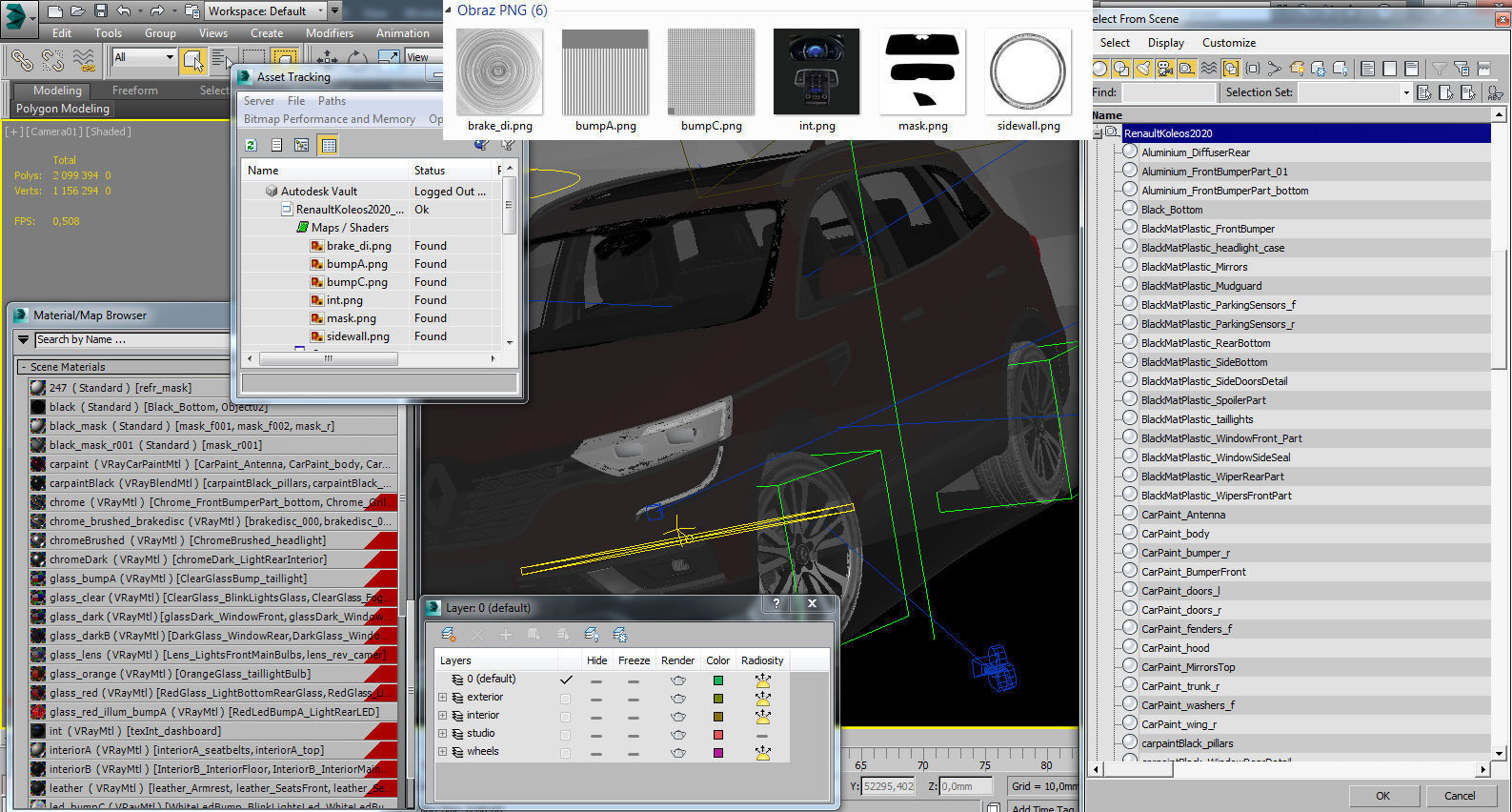Toggle Display Shapes filter in Select From Scene

tap(1121, 69)
